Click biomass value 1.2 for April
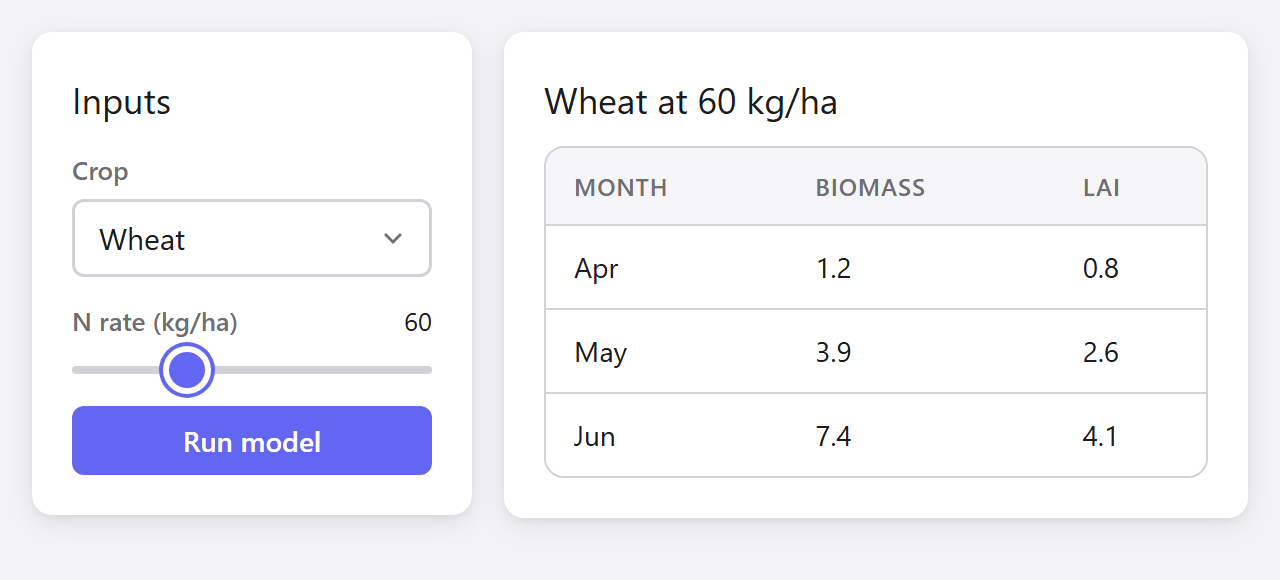 (x=833, y=268)
